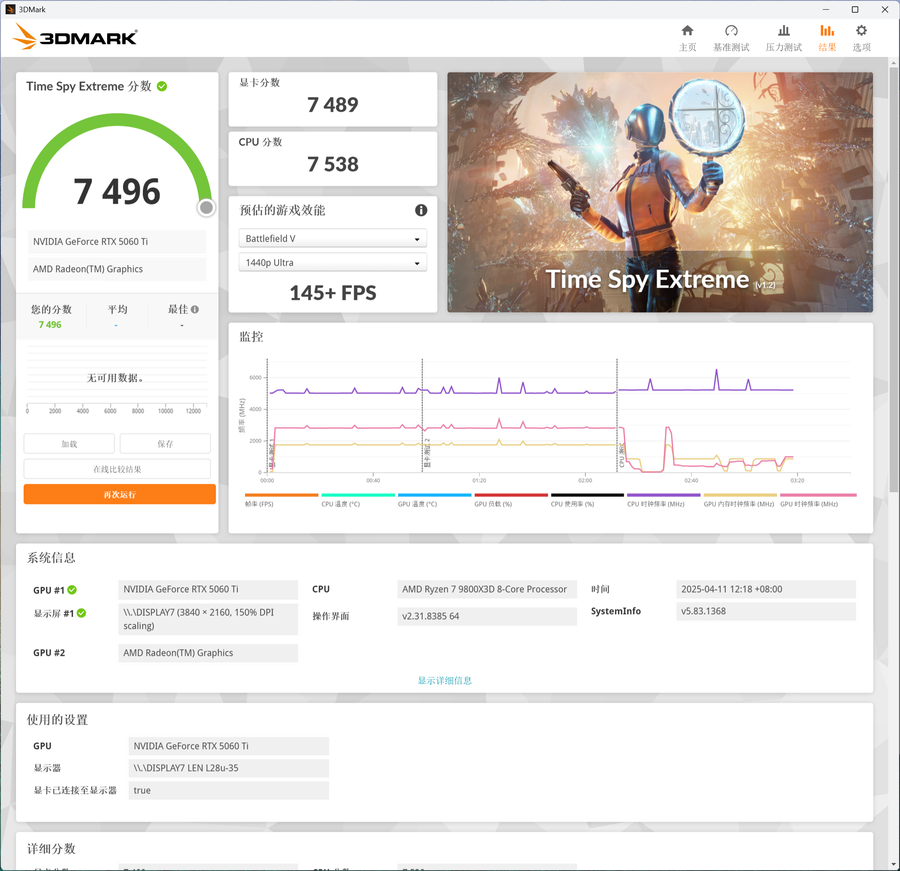Click the 加载 load button
Viewport: 900px width, 871px height.
coord(69,444)
